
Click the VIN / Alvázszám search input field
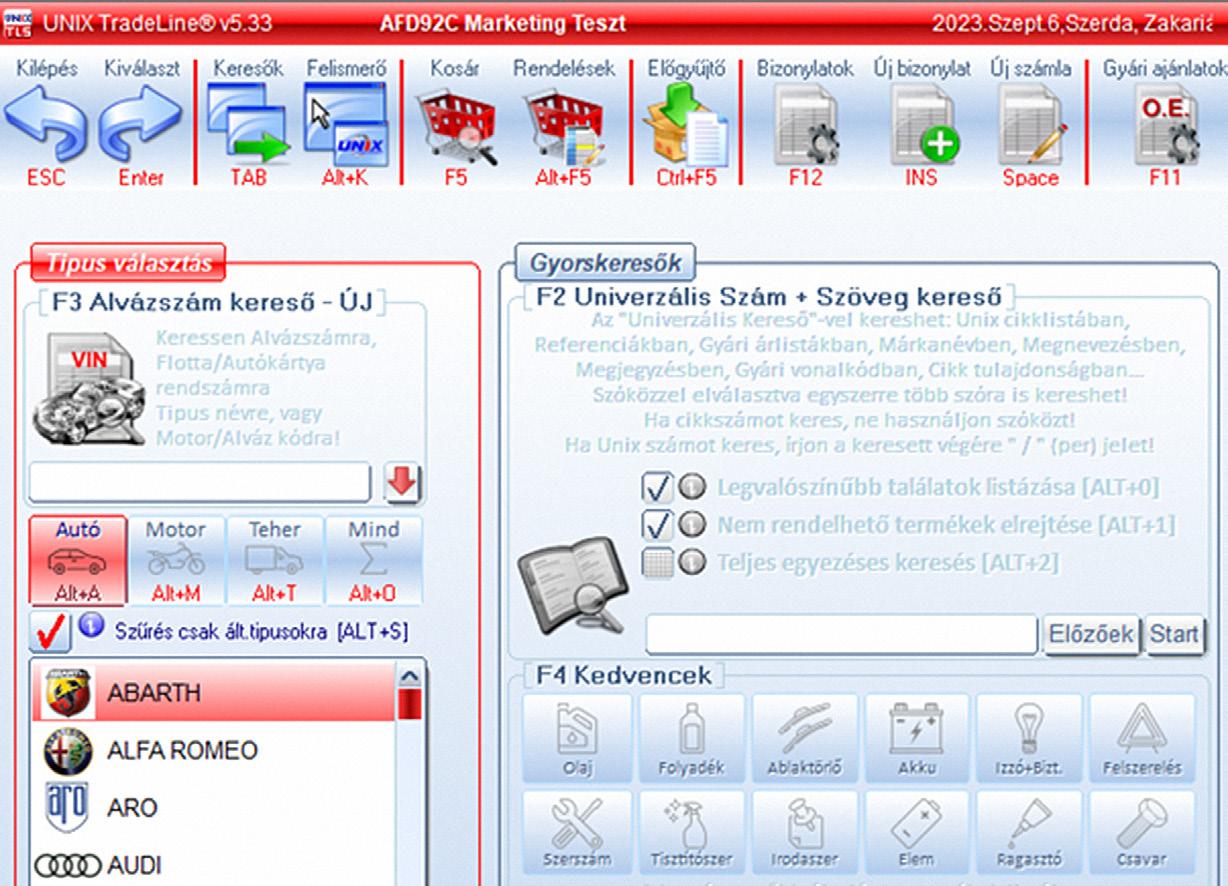coord(200,483)
